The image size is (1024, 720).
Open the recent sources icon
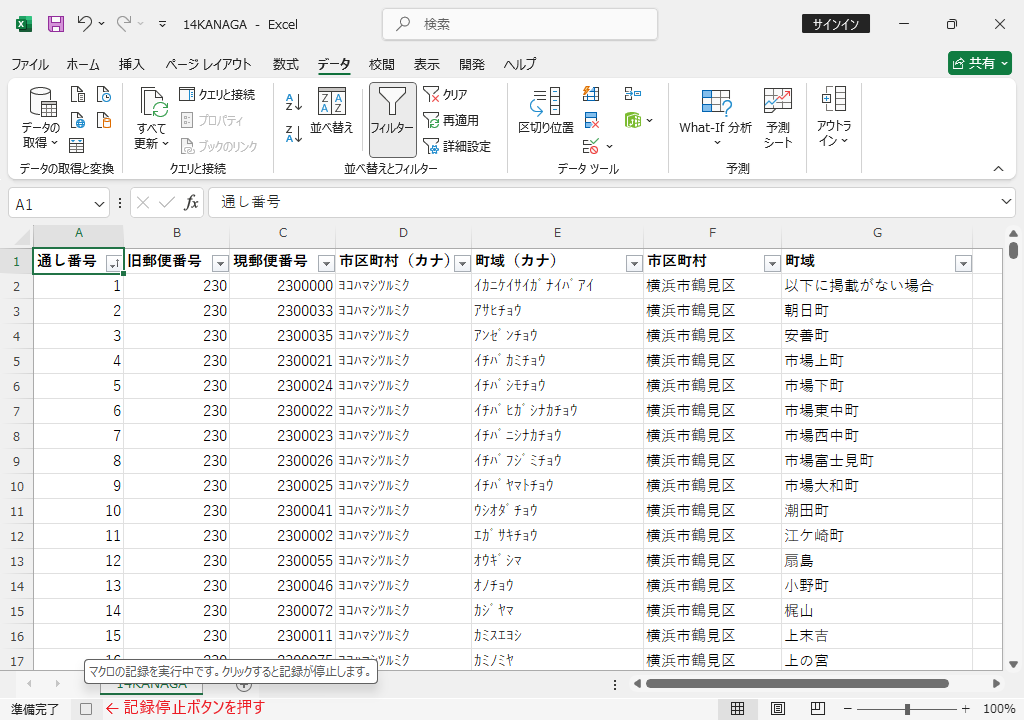104,94
